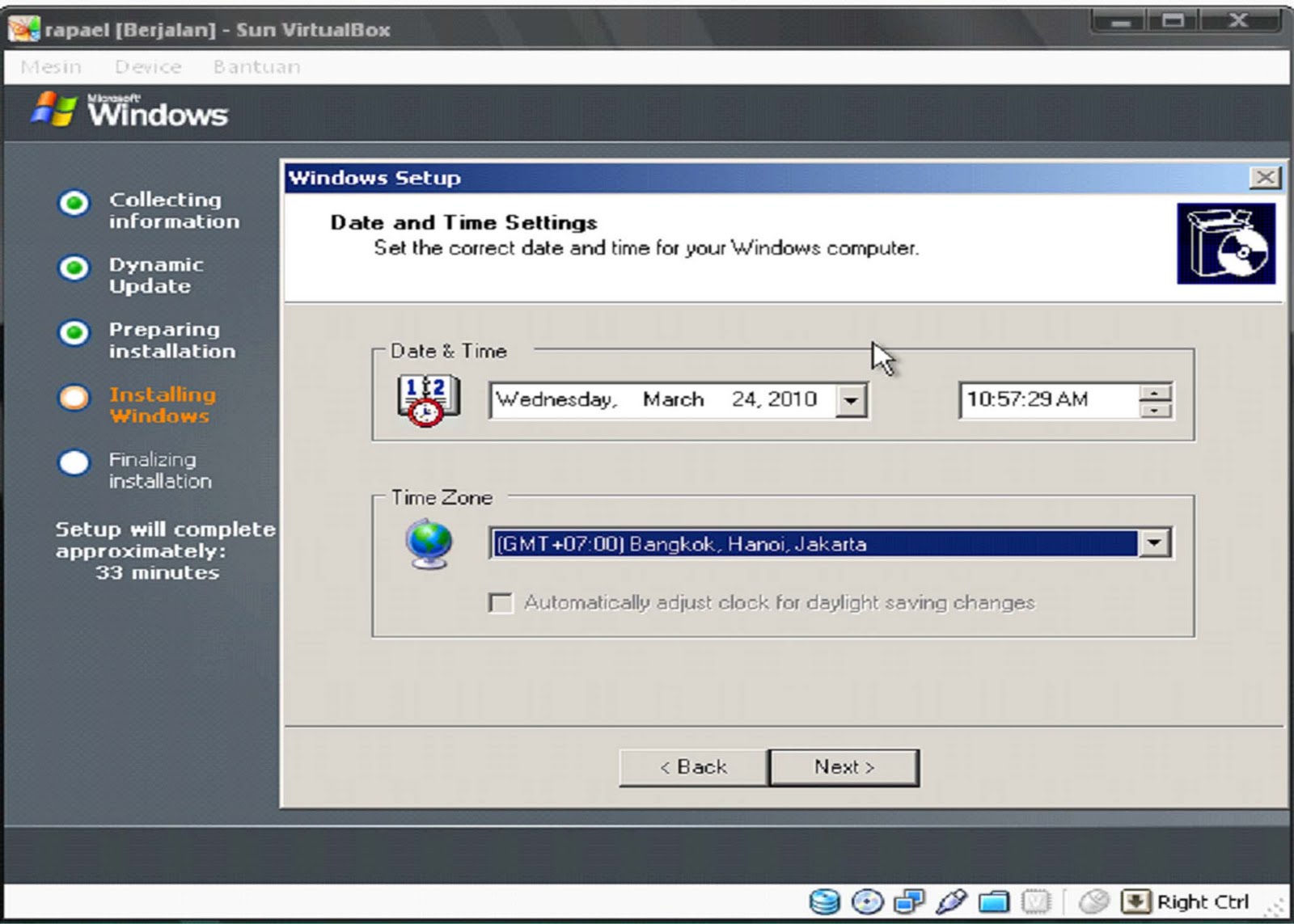1294x924 pixels.
Task: Enable automatically adjust clock for daylight saving
Action: 501,603
